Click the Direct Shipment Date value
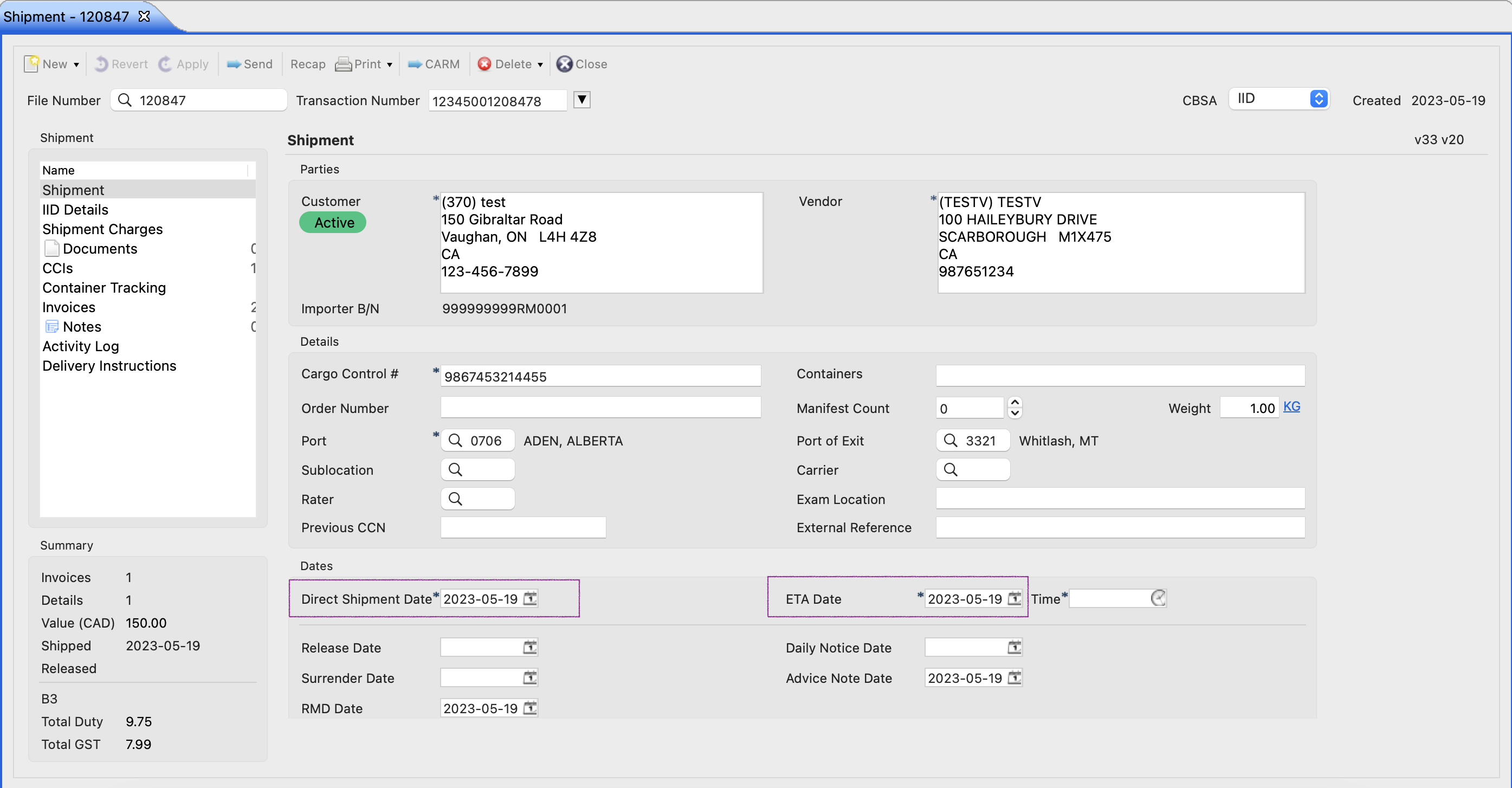The image size is (1512, 788). coord(481,598)
